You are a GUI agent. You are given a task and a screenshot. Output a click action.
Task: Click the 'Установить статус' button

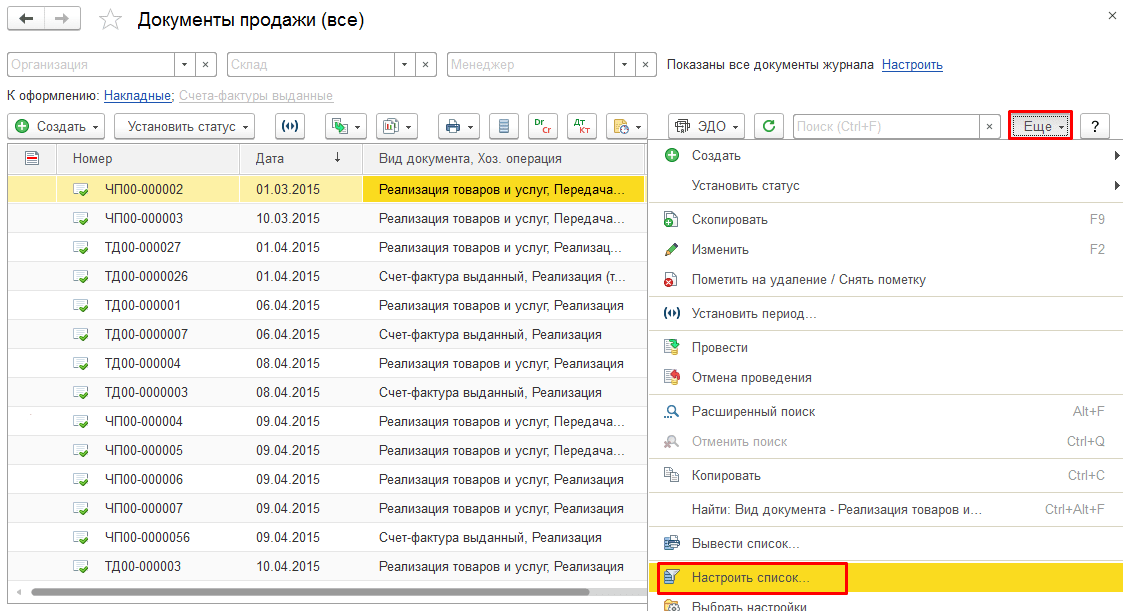(x=184, y=126)
